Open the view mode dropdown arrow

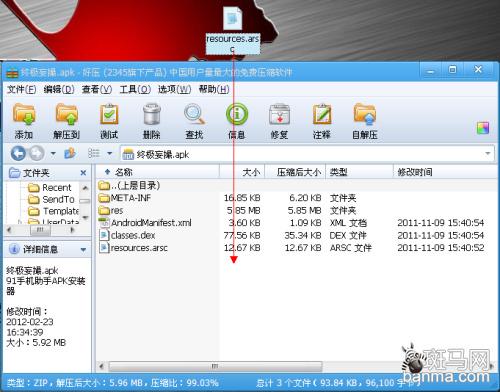[x=110, y=154]
